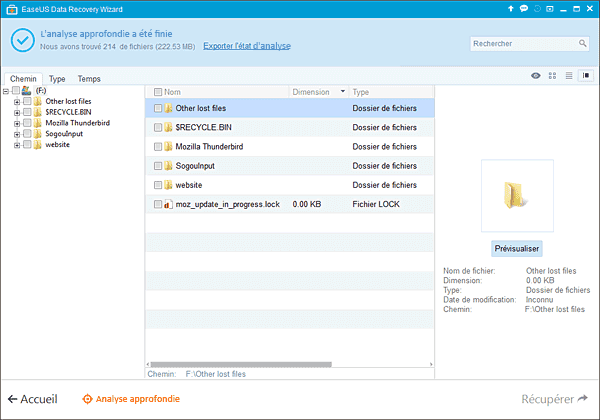Check SogouInput checkbox in file list

tap(158, 166)
